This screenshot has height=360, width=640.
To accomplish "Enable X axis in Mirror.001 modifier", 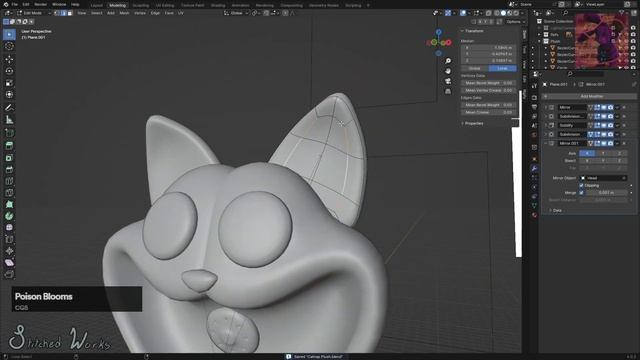I will pos(587,153).
